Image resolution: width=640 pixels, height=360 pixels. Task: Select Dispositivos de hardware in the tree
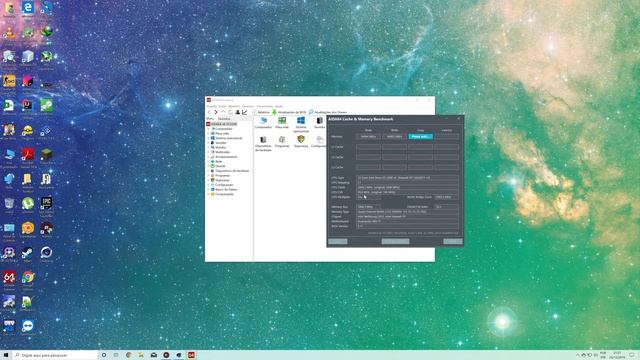point(232,171)
